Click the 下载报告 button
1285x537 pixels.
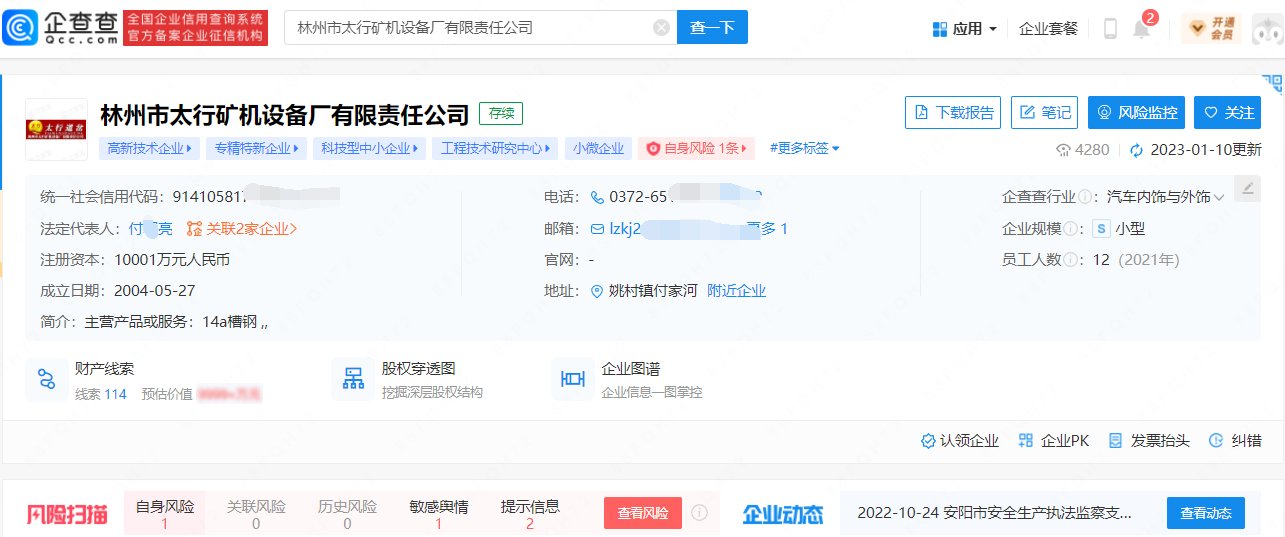coord(954,113)
